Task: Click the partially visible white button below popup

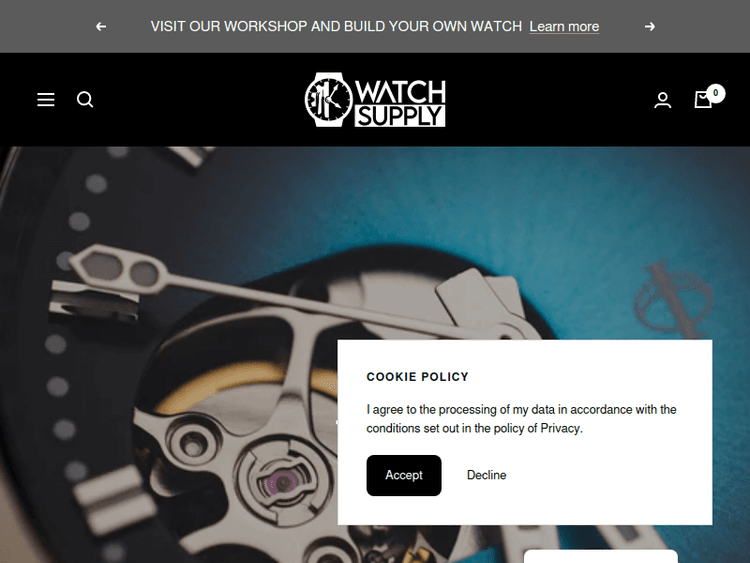Action: coord(601,556)
